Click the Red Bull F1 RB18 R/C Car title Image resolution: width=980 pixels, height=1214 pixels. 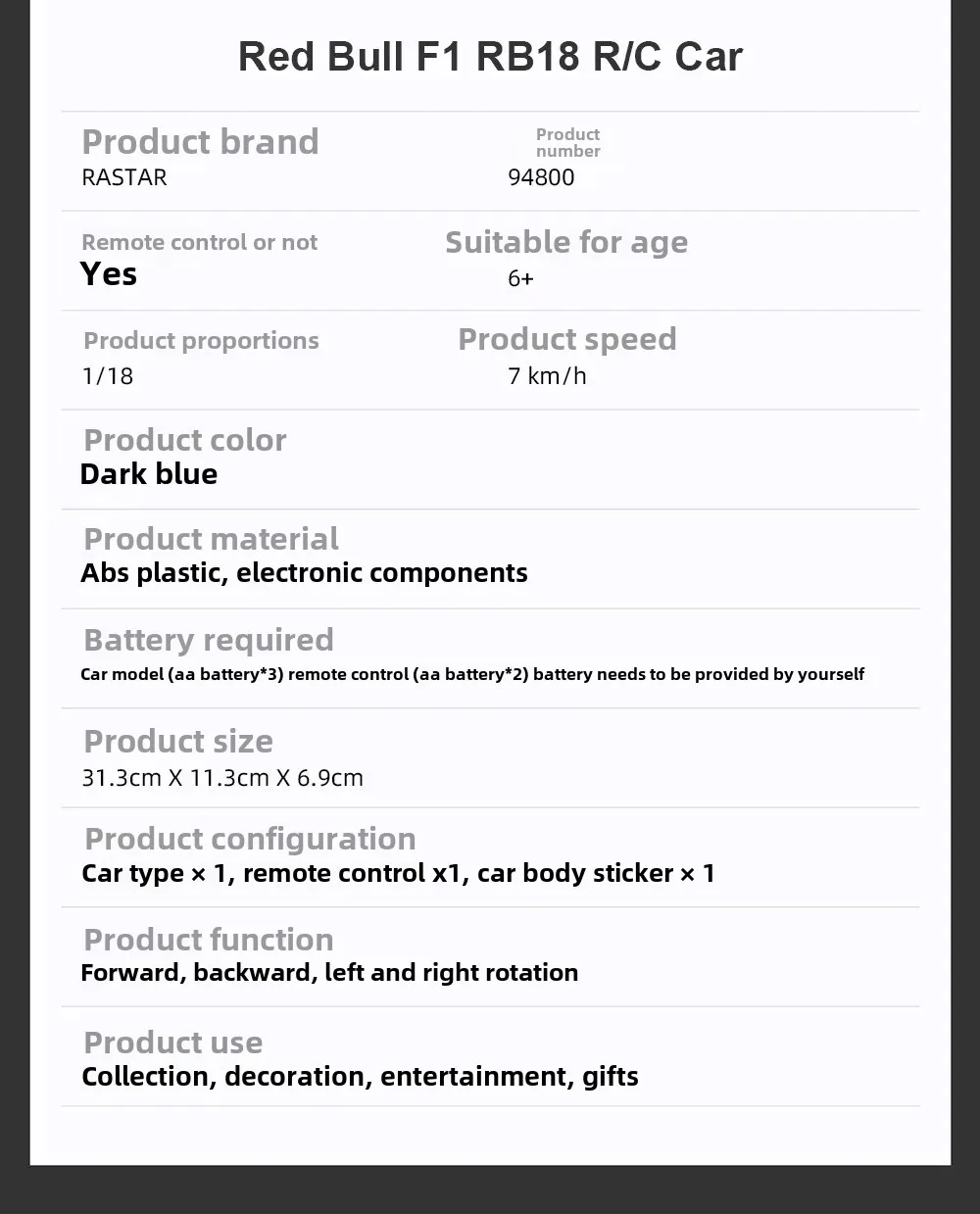click(490, 57)
